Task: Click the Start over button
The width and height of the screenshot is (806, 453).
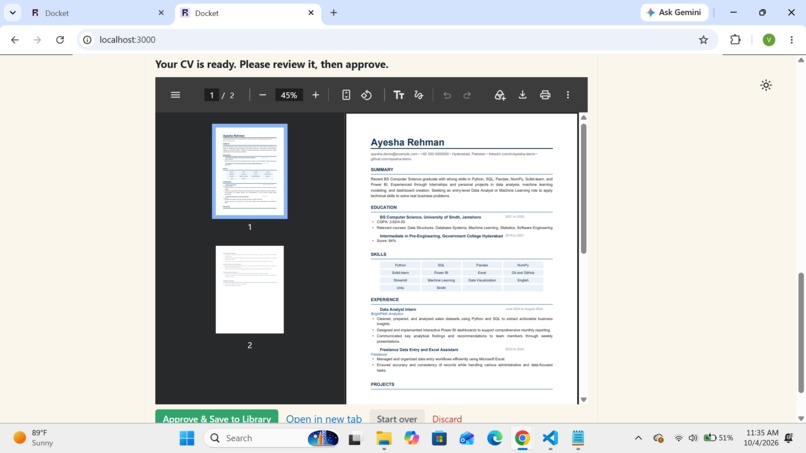Action: (x=397, y=418)
